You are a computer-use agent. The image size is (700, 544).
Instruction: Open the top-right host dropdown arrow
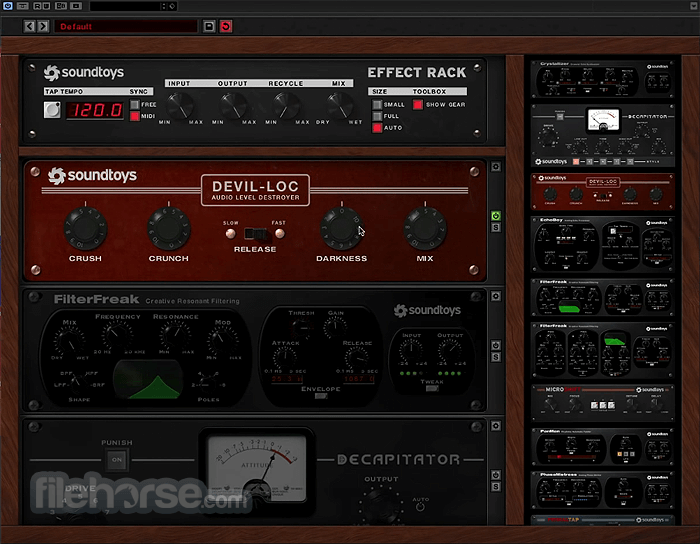tap(694, 6)
